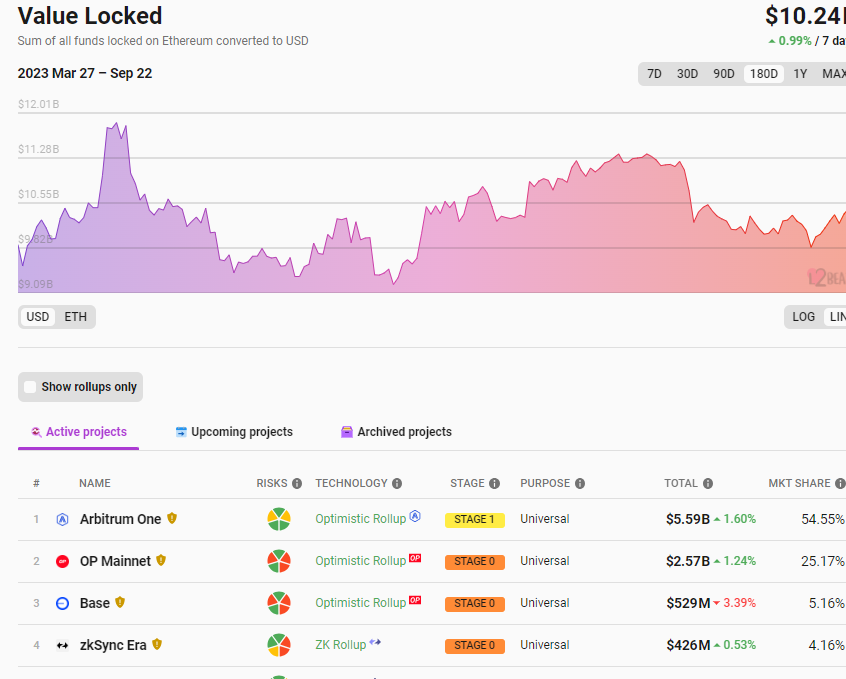Click the 54.55% market share value

click(823, 519)
